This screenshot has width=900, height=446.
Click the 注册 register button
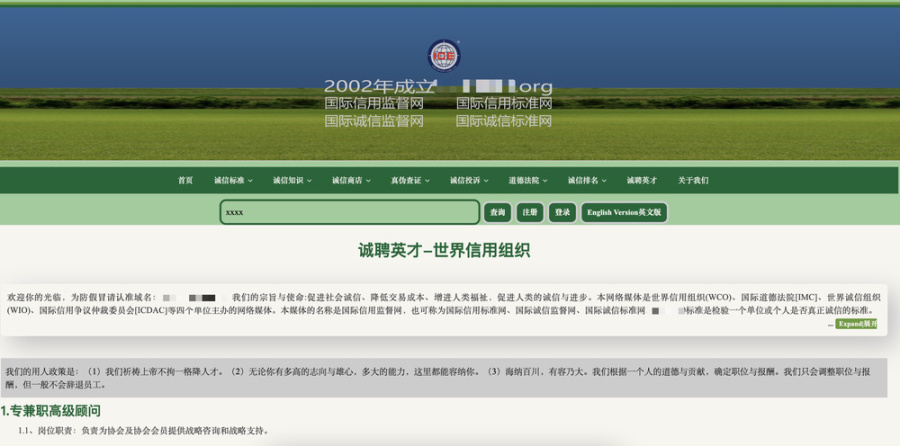(530, 212)
